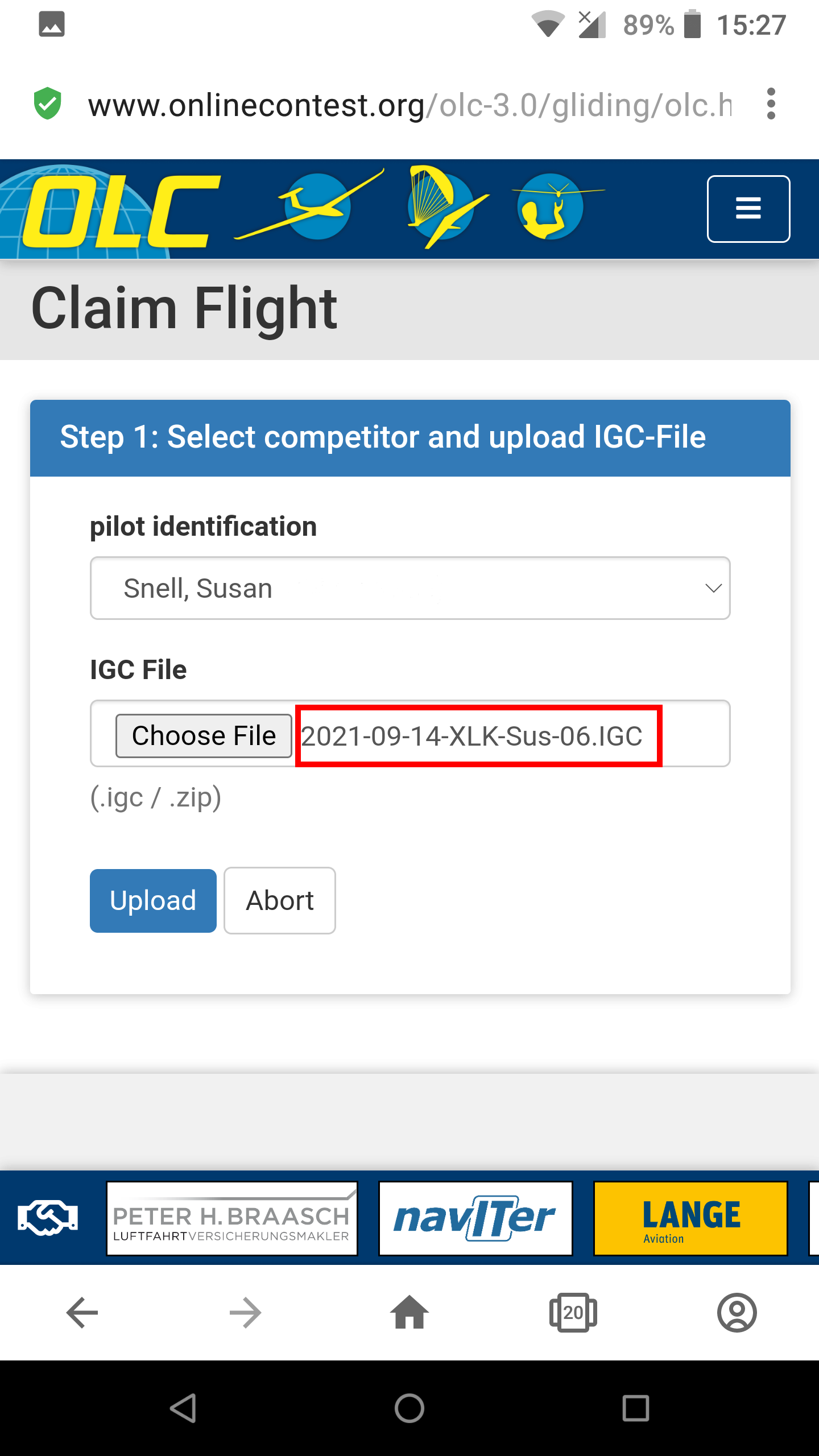Image resolution: width=819 pixels, height=1456 pixels.
Task: Tap the Android recent apps square button
Action: pyautogui.click(x=635, y=1408)
